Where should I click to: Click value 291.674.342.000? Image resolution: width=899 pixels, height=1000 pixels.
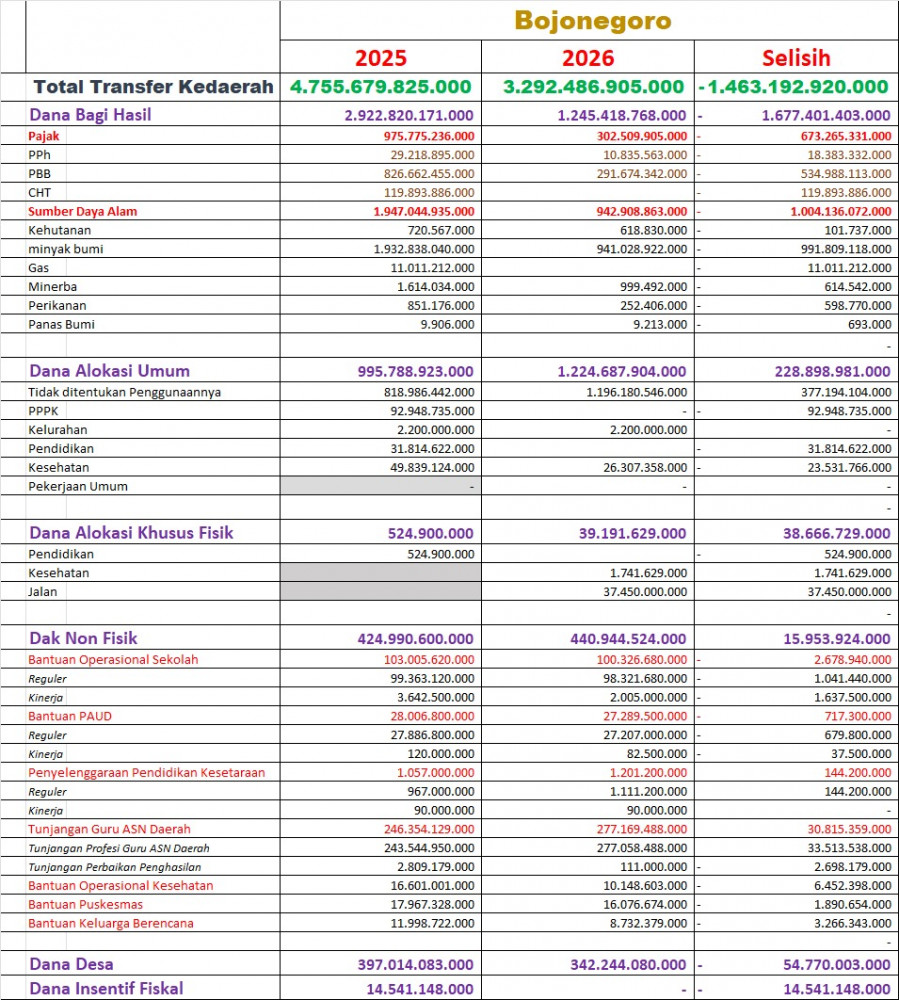pos(642,174)
